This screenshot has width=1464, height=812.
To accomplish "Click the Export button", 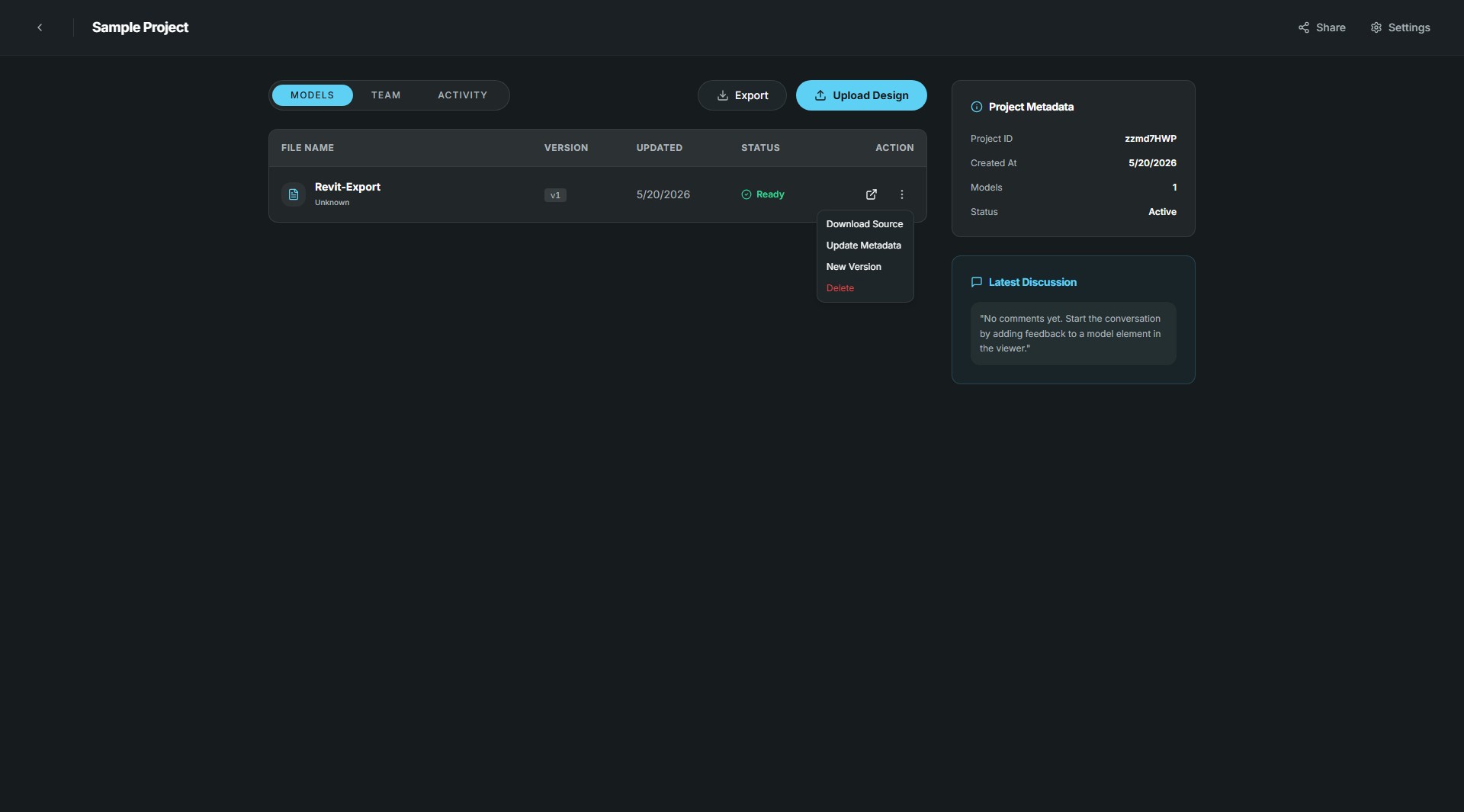I will pos(742,95).
